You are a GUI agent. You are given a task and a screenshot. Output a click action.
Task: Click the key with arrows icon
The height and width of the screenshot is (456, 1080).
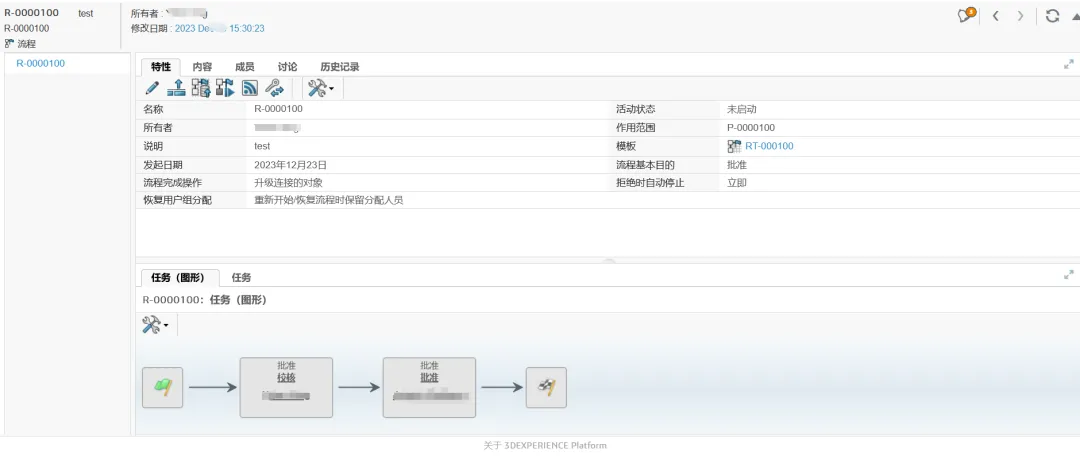click(274, 88)
